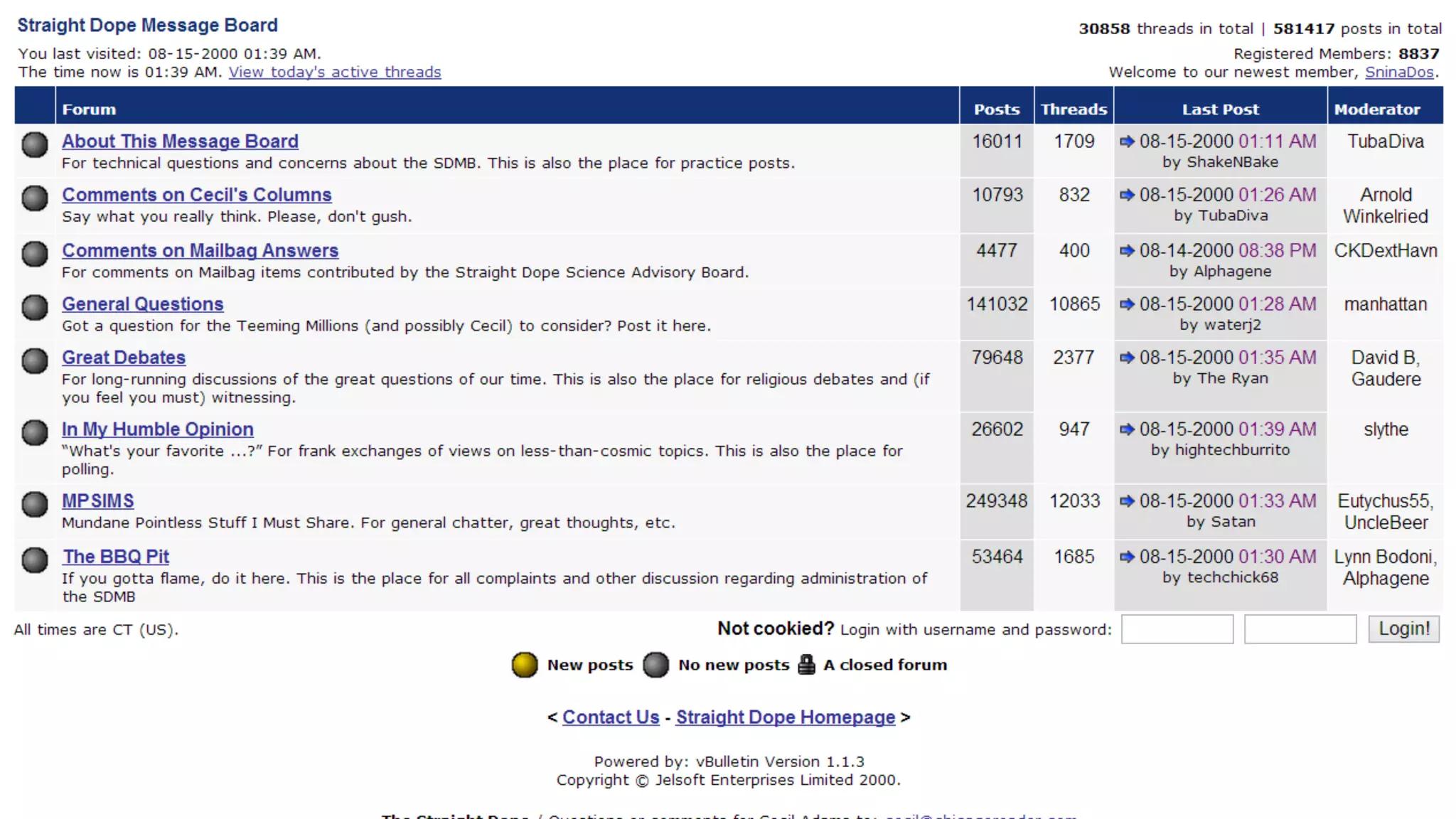The image size is (1456, 819).
Task: Click last-post arrow for About This Message Board
Action: click(1127, 141)
